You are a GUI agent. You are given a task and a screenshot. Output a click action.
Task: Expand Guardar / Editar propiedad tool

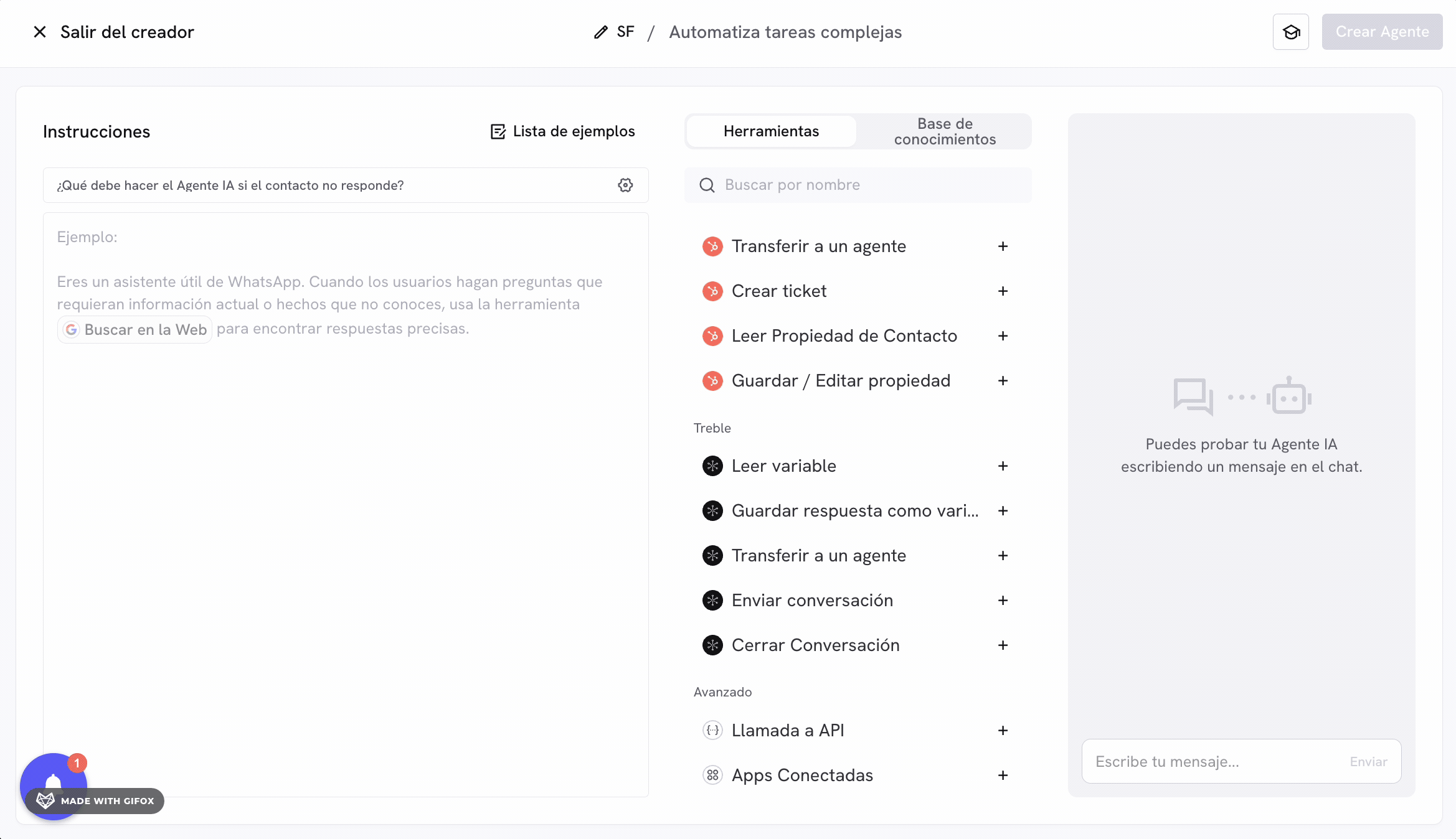coord(1003,380)
